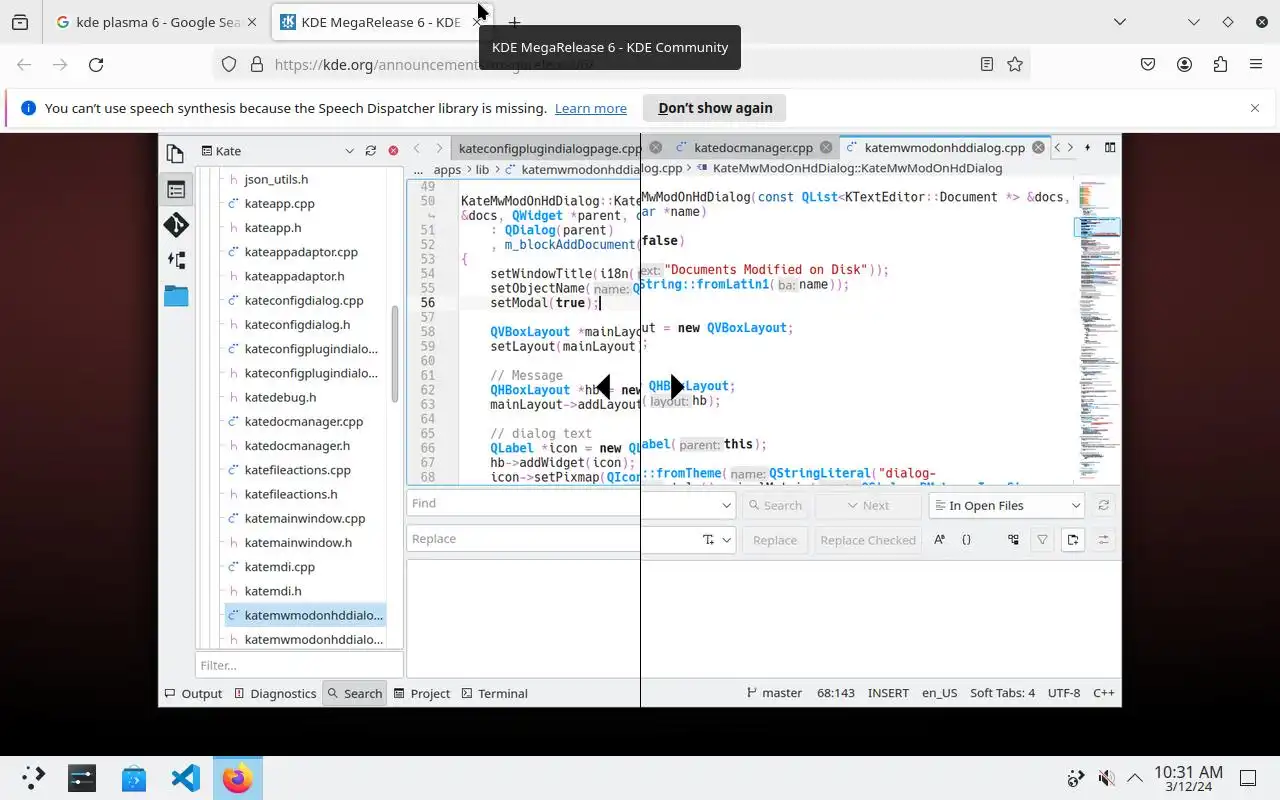Image resolution: width=1280 pixels, height=800 pixels.
Task: Show site security lock information
Action: coord(256,64)
